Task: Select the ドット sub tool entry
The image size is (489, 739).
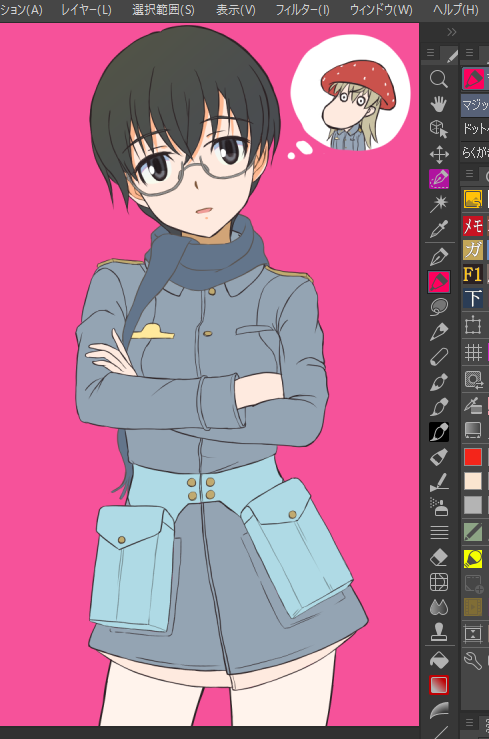Action: pyautogui.click(x=475, y=128)
